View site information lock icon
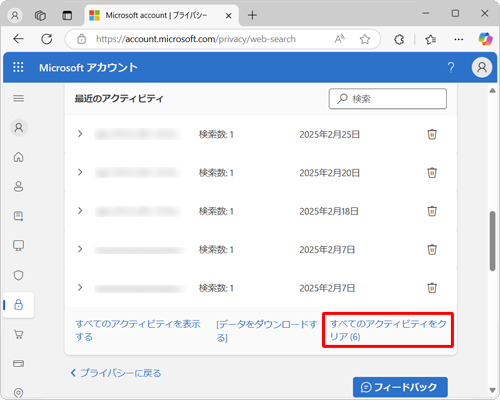The height and width of the screenshot is (400, 500). point(81,39)
